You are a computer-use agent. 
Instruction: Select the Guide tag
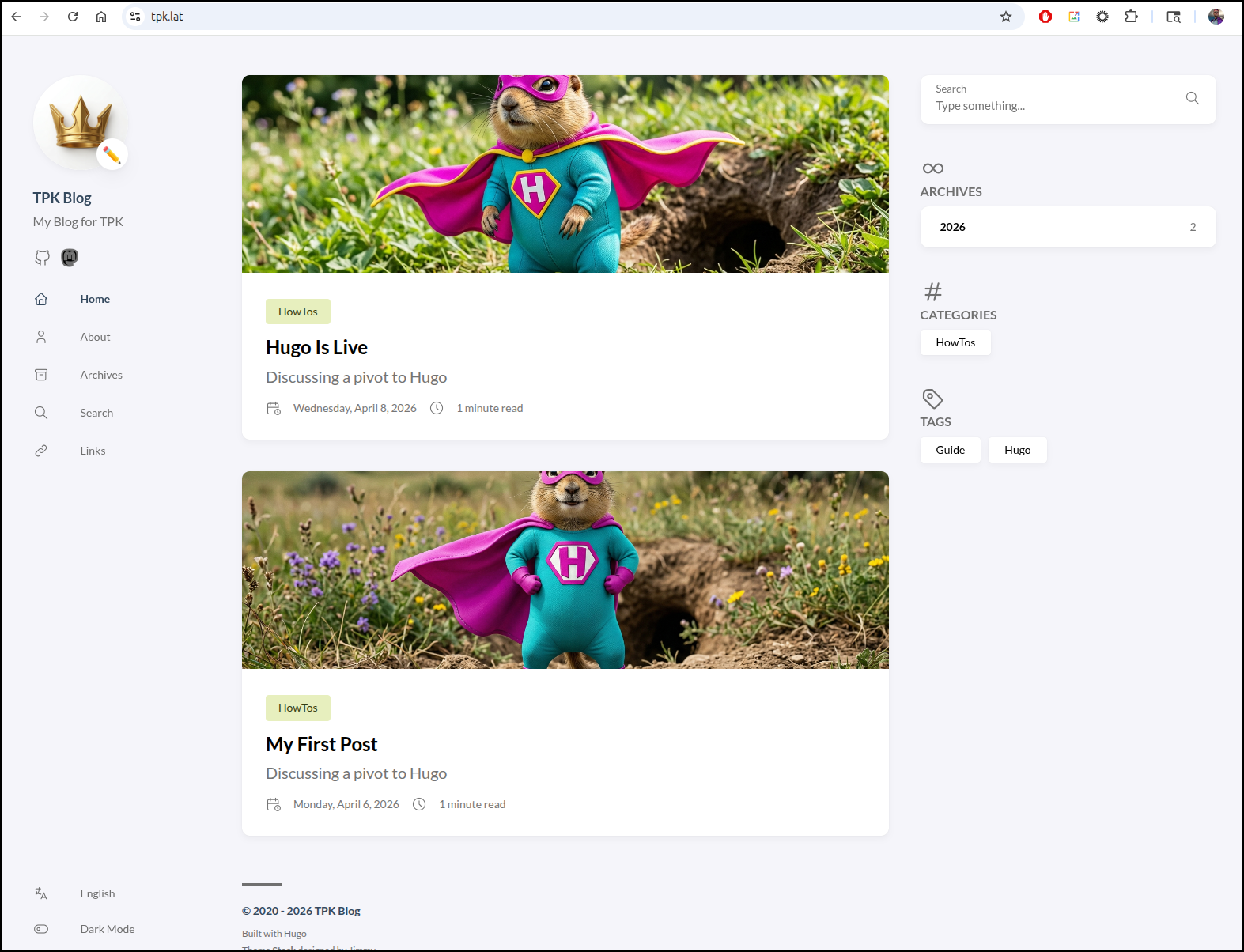(x=950, y=450)
